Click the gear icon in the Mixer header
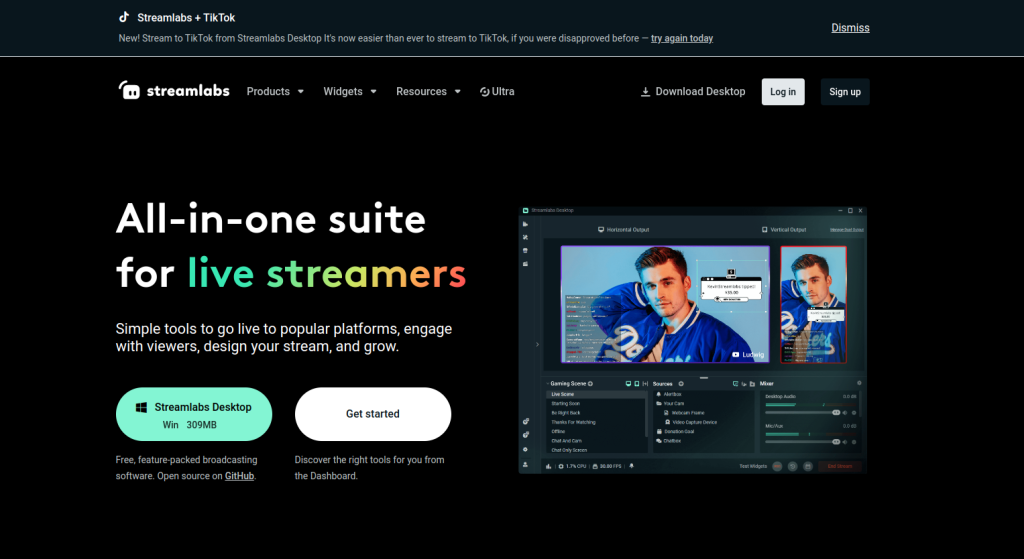 tap(859, 384)
